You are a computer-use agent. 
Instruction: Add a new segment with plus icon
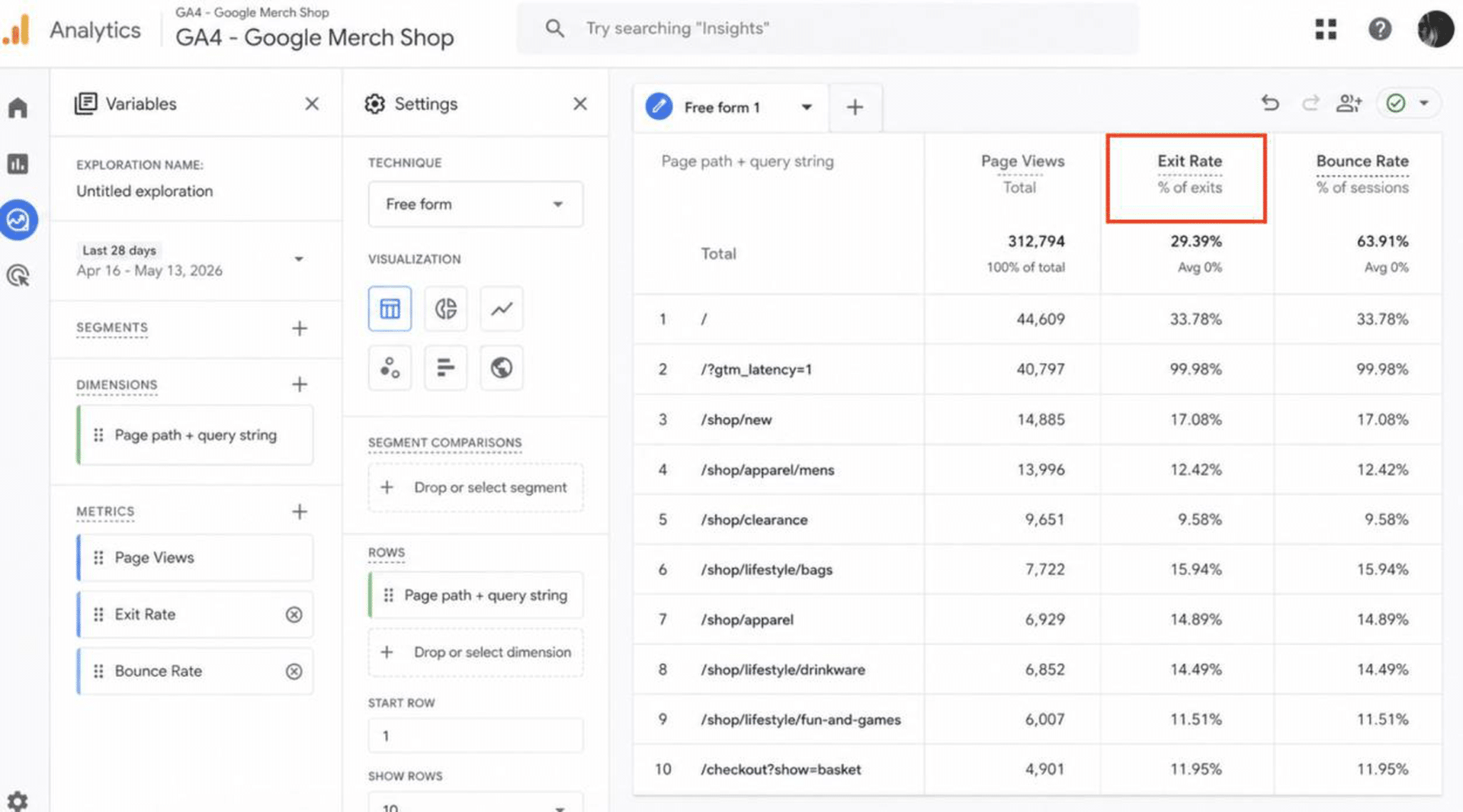[x=299, y=329]
